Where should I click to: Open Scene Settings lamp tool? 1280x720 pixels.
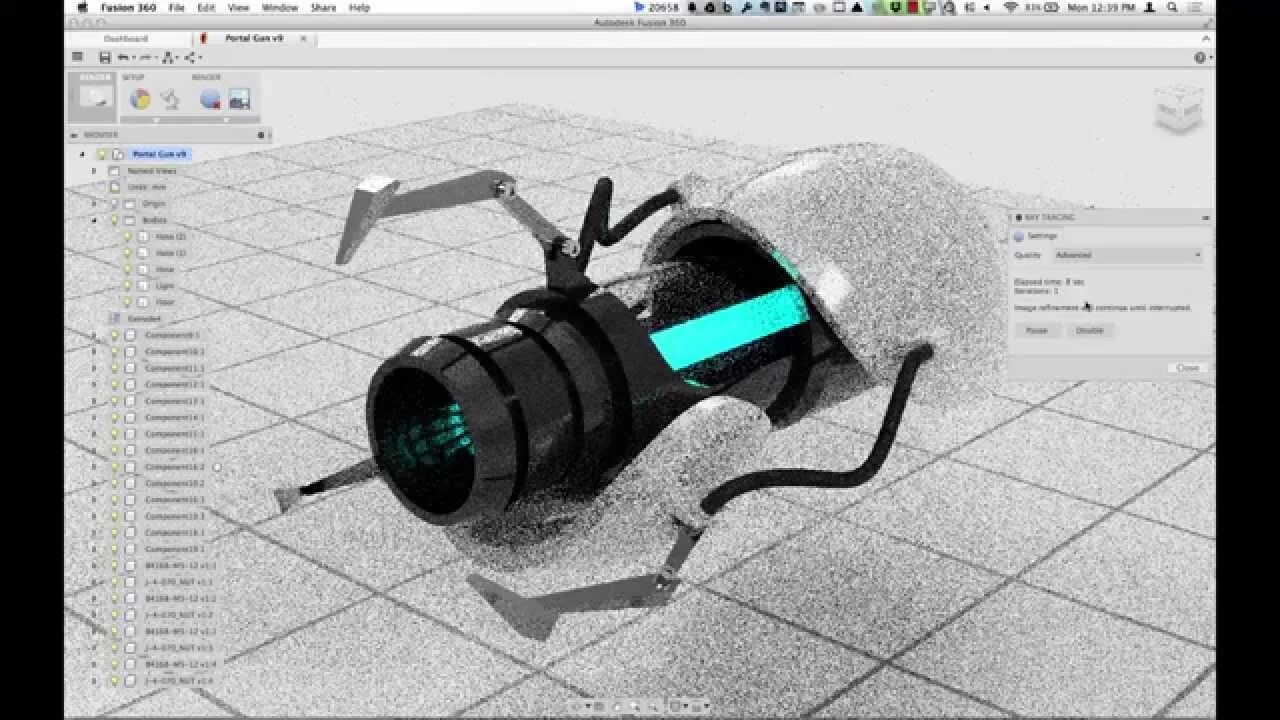(x=171, y=99)
